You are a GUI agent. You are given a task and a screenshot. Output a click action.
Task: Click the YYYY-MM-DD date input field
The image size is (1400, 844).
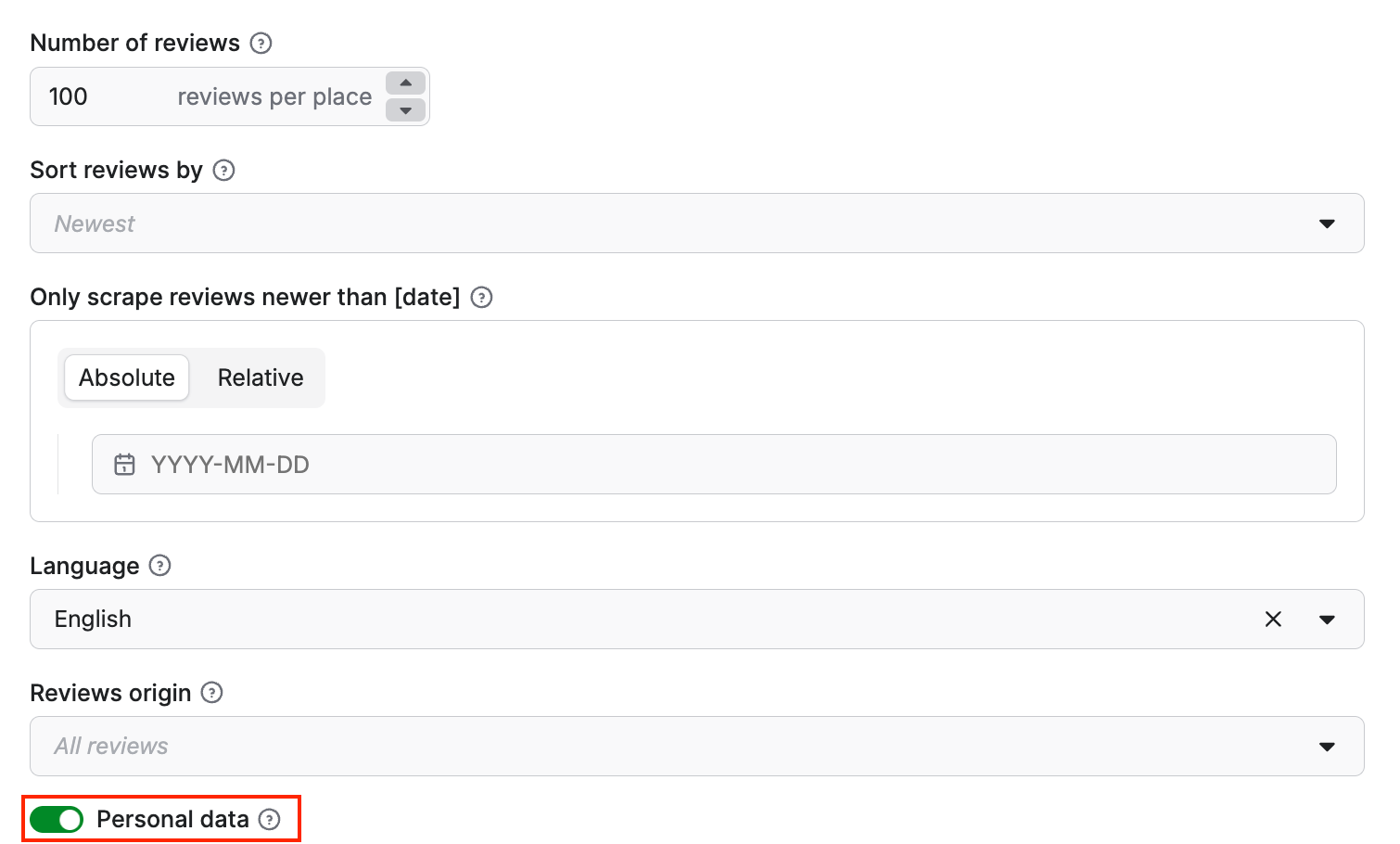(x=371, y=464)
